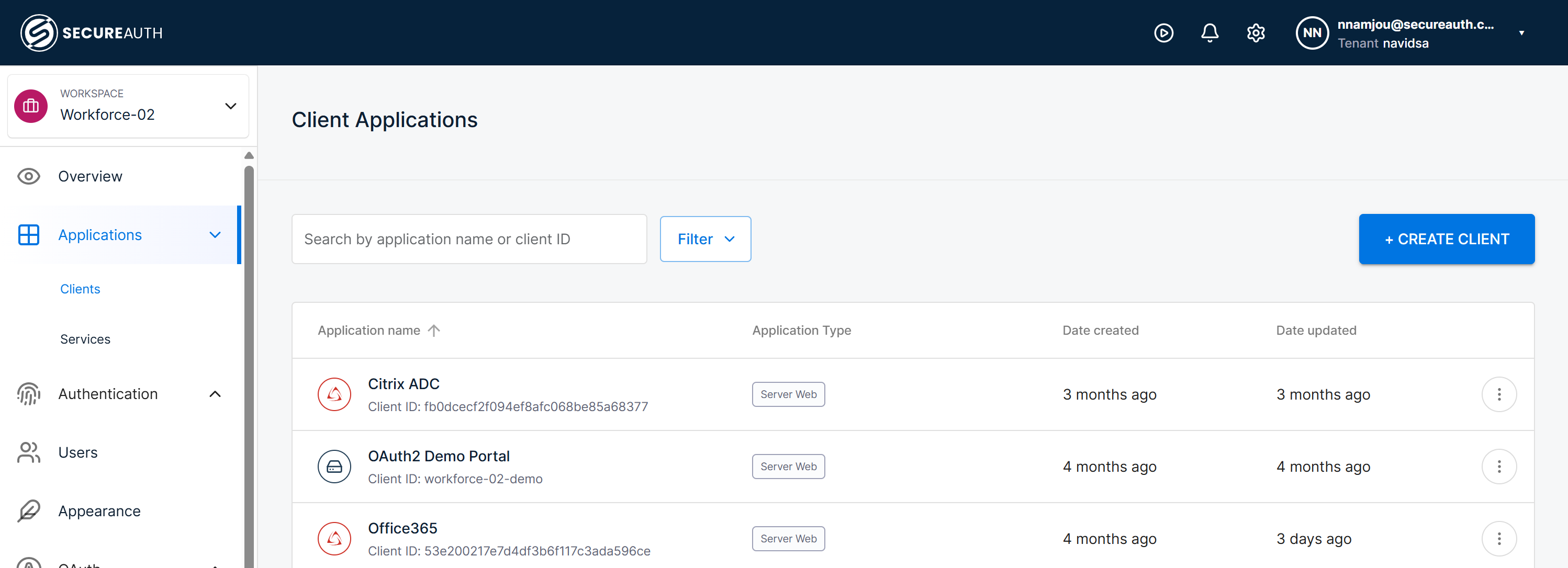Select Authentication in sidebar
The image size is (1568, 568).
point(108,394)
